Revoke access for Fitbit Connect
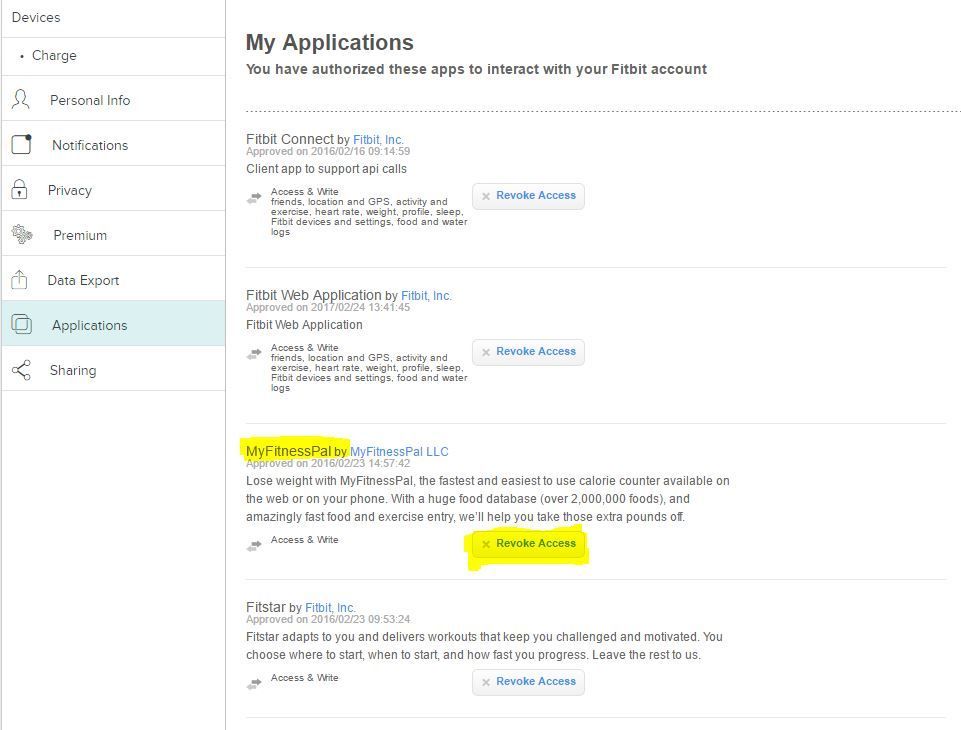961x730 pixels. point(528,196)
